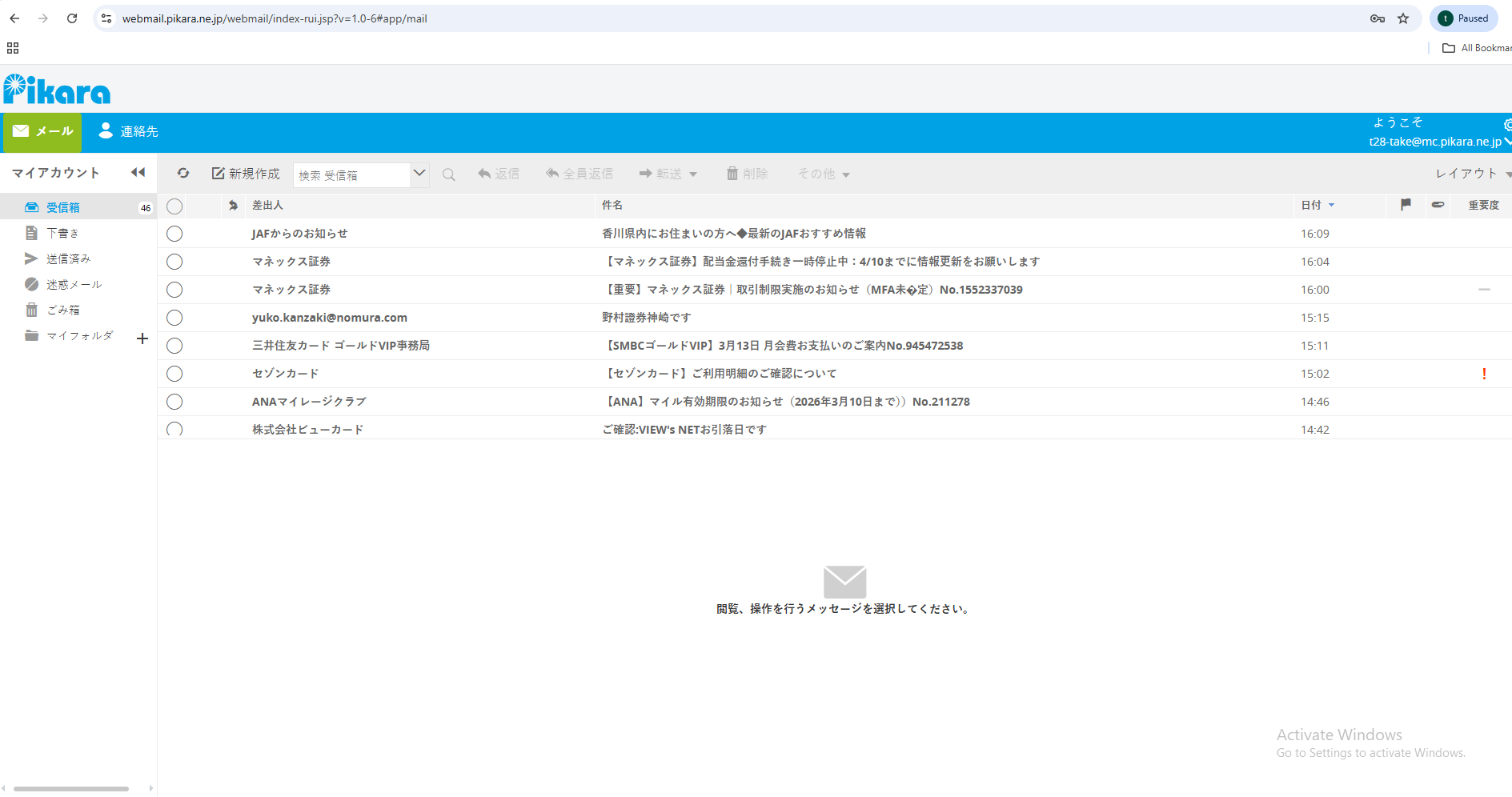Viewport: 1512px width, 797px height.
Task: Collapse sidebar with double-arrow icon
Action: (x=138, y=172)
